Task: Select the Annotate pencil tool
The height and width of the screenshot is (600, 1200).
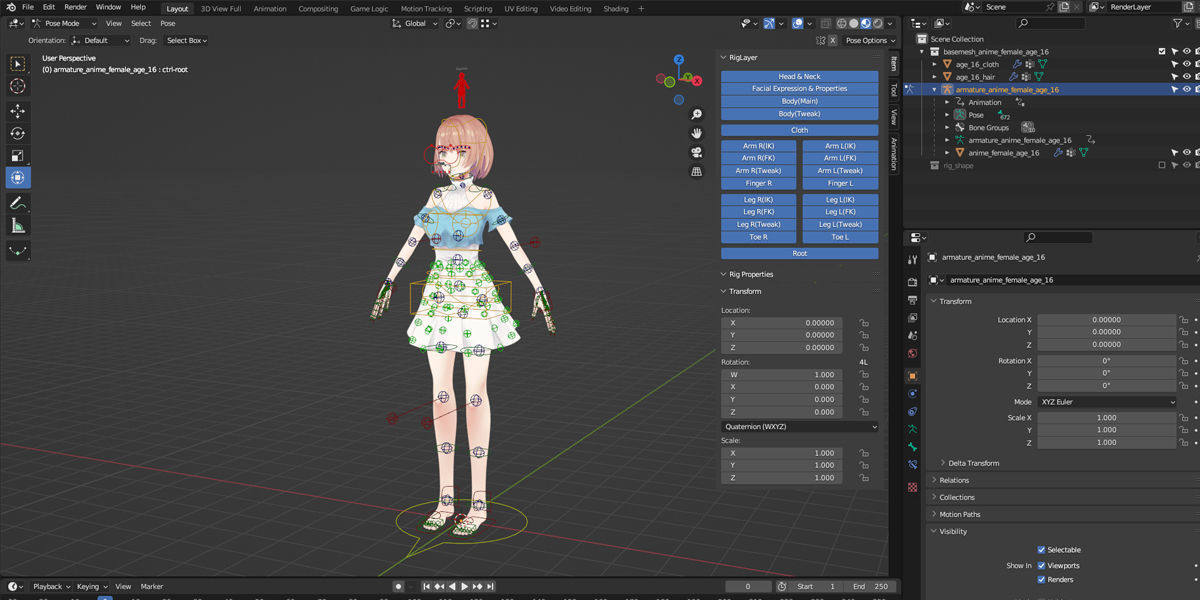Action: (18, 203)
